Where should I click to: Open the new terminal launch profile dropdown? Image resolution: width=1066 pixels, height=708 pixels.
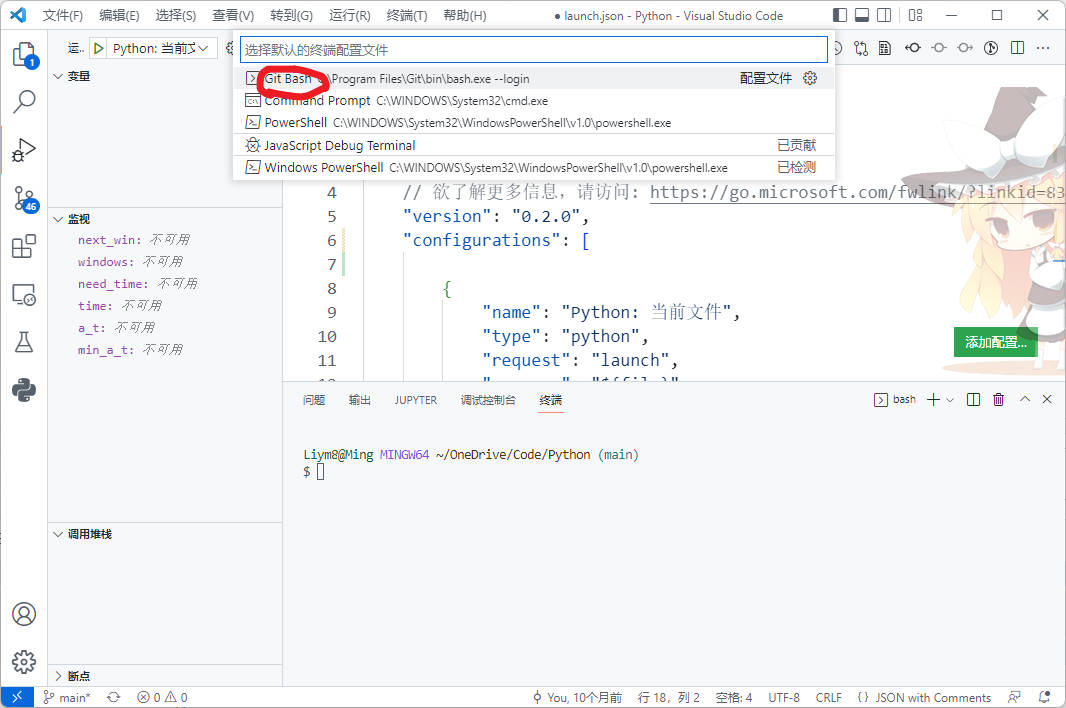(950, 400)
